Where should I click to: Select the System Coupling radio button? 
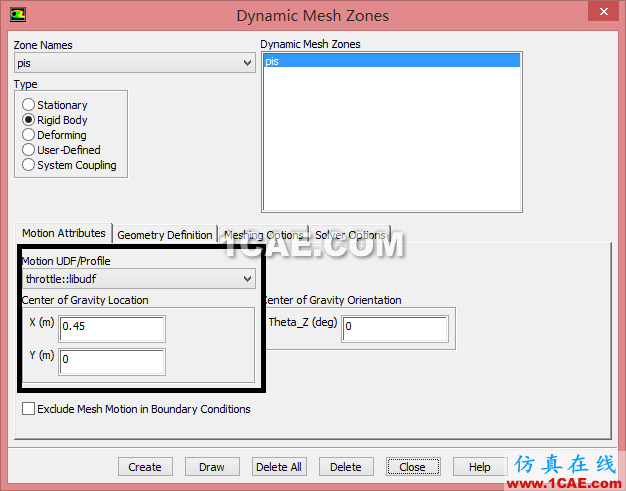(28, 165)
